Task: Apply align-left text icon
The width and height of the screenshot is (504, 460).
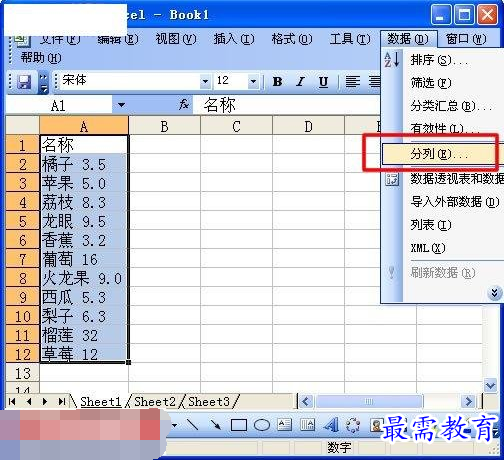Action: click(353, 82)
